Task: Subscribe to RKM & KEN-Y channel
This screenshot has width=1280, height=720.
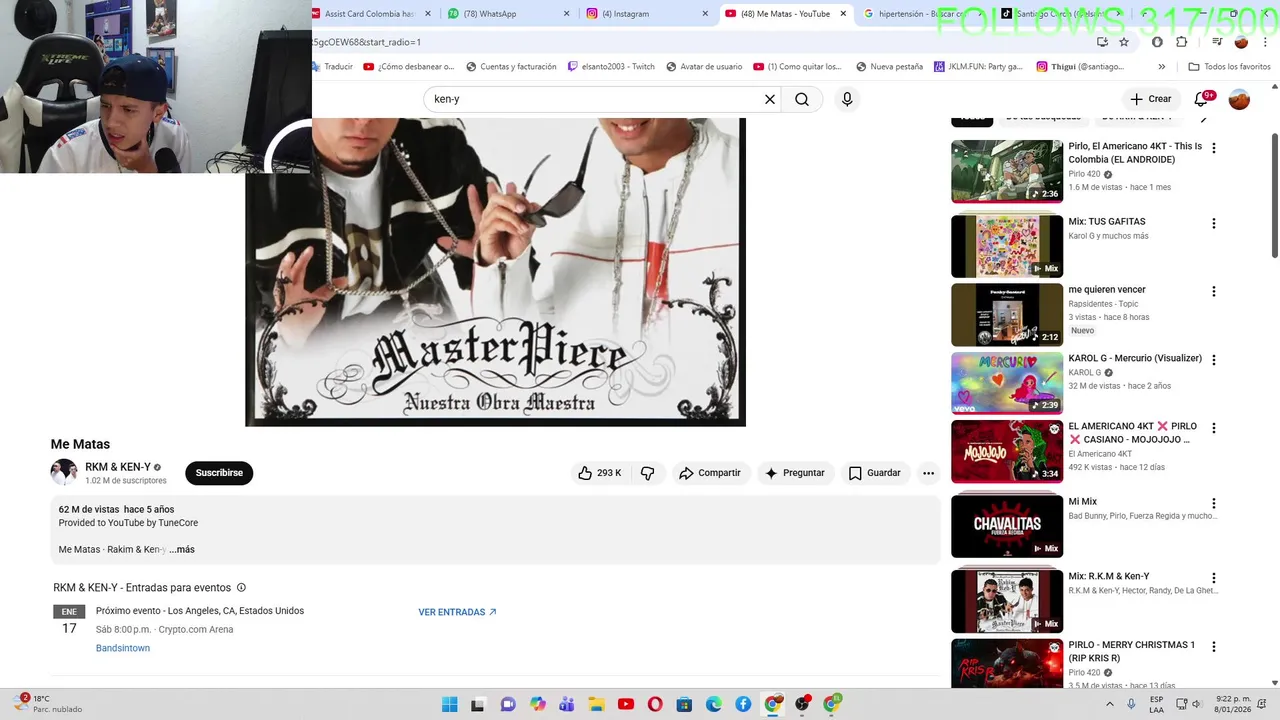Action: click(219, 473)
